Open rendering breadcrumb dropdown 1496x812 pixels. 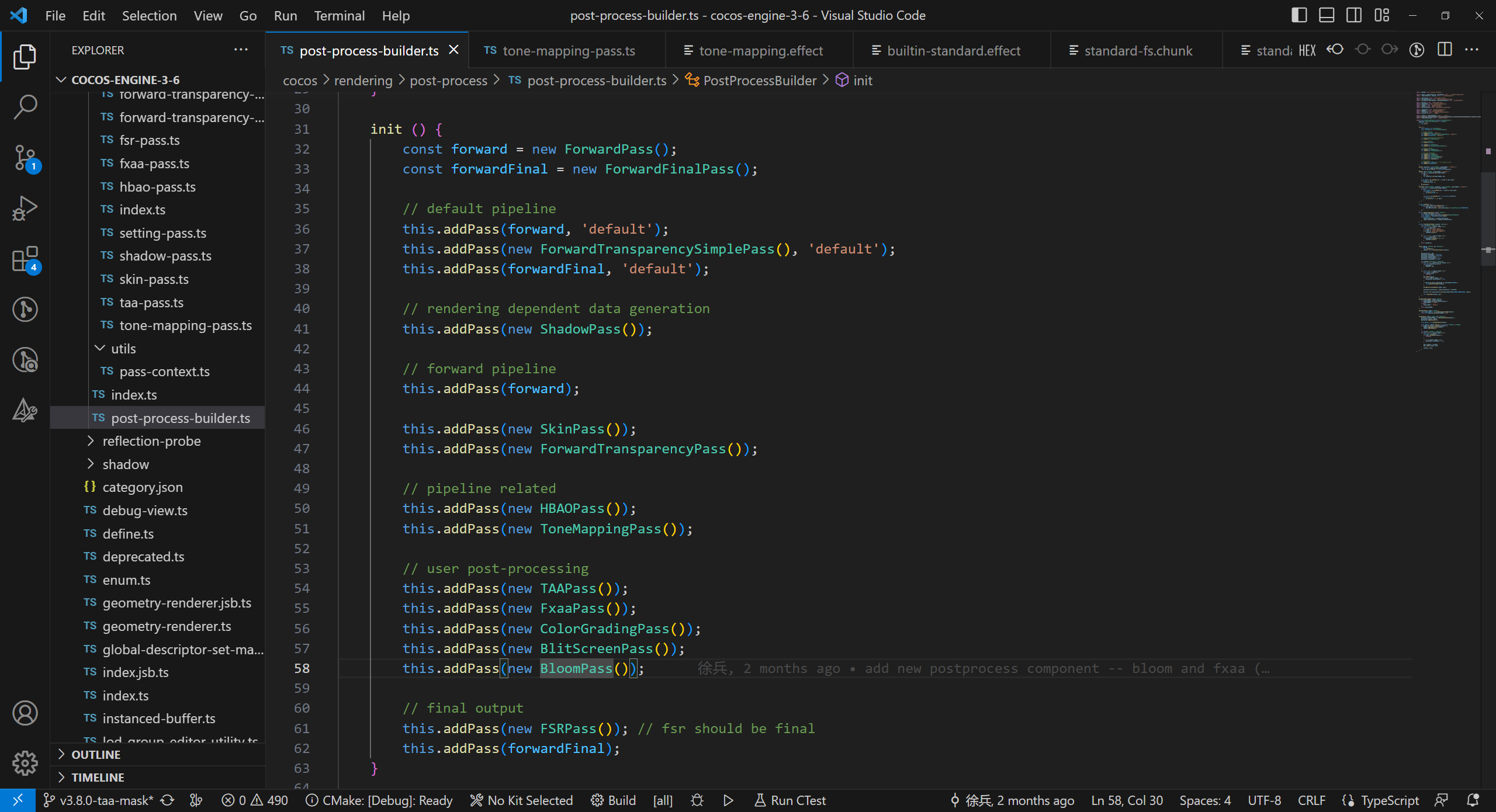(363, 81)
